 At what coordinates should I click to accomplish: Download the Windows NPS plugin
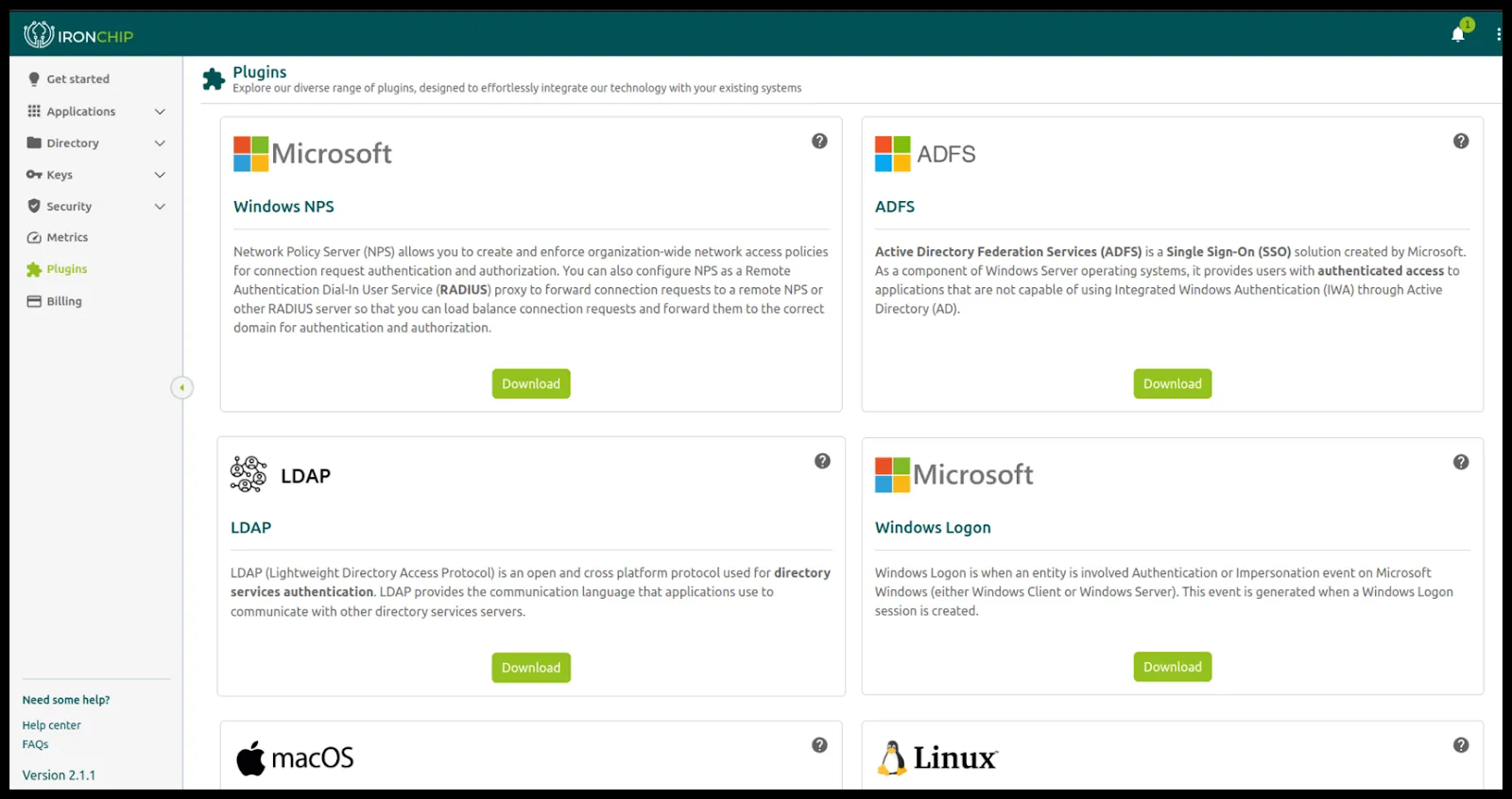tap(531, 383)
